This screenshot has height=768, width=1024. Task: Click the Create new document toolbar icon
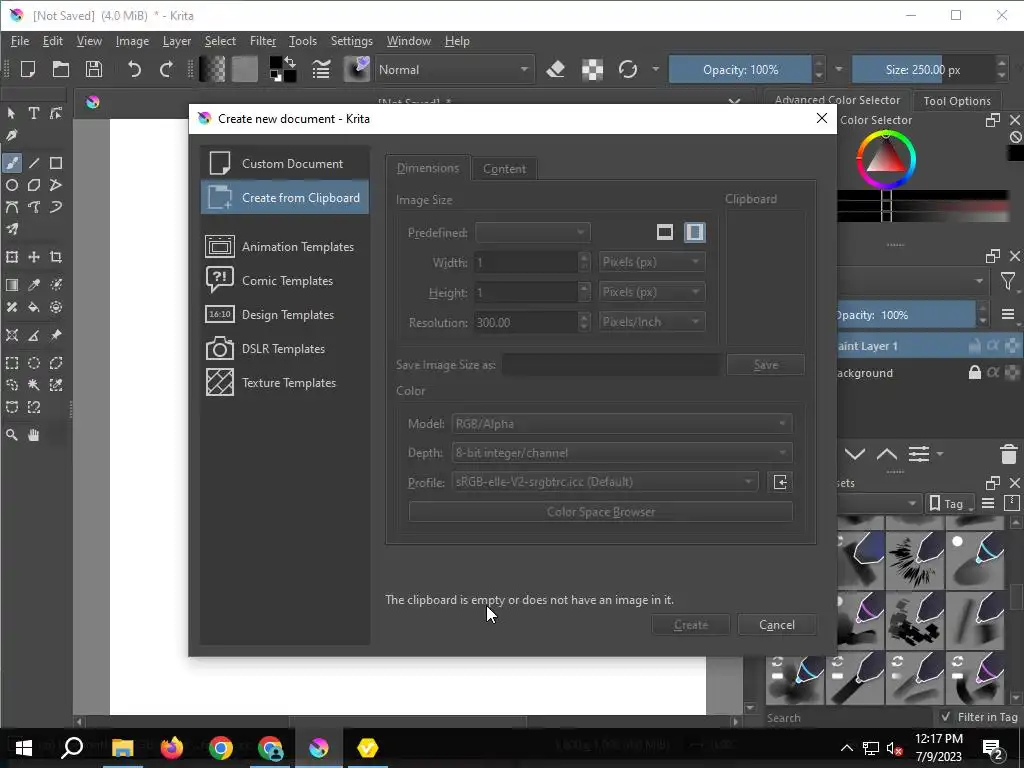27,69
